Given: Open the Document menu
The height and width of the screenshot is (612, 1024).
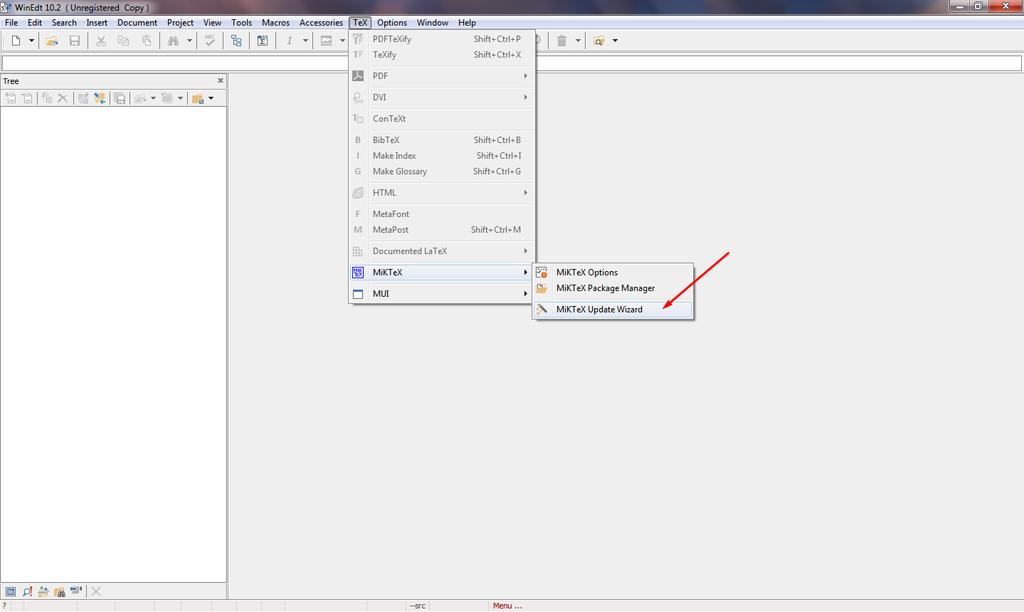Looking at the screenshot, I should pos(137,22).
